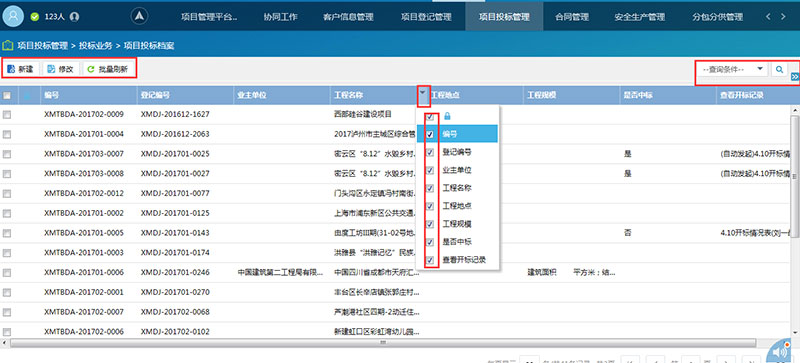Toggle the lock column checkbox
The height and width of the screenshot is (363, 800).
pyautogui.click(x=431, y=116)
